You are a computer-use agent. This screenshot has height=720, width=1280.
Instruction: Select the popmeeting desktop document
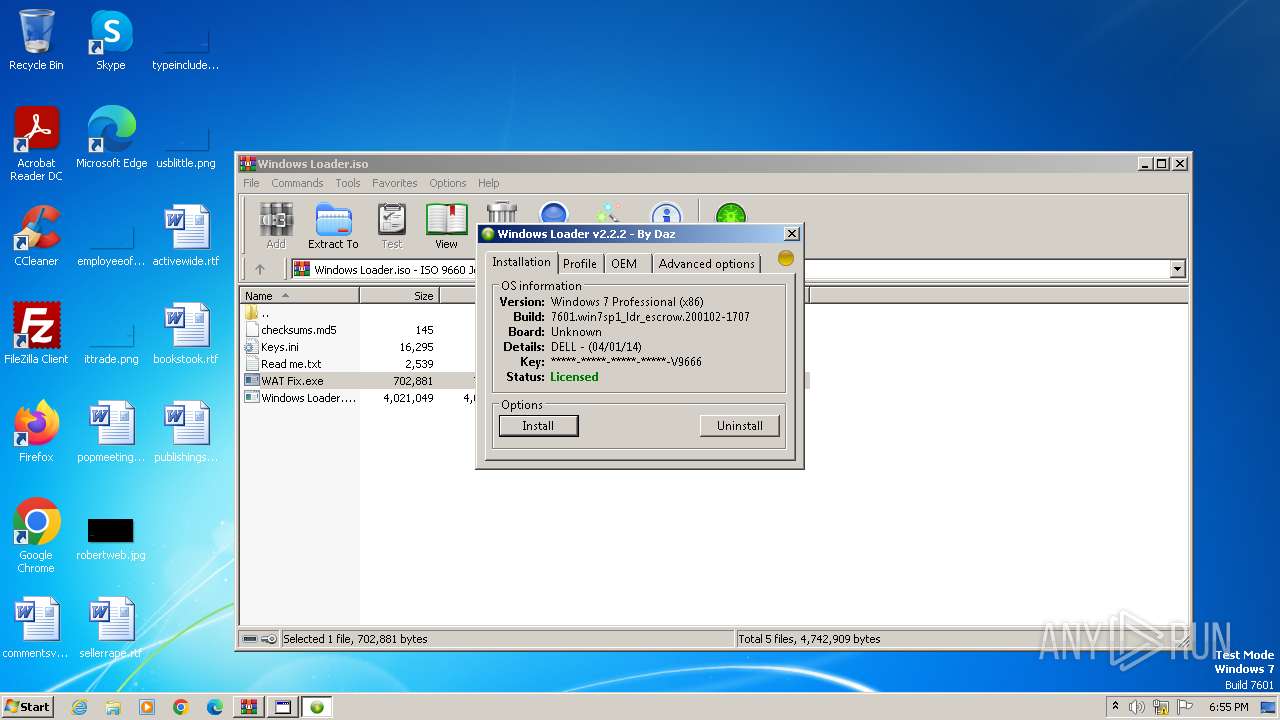coord(111,432)
